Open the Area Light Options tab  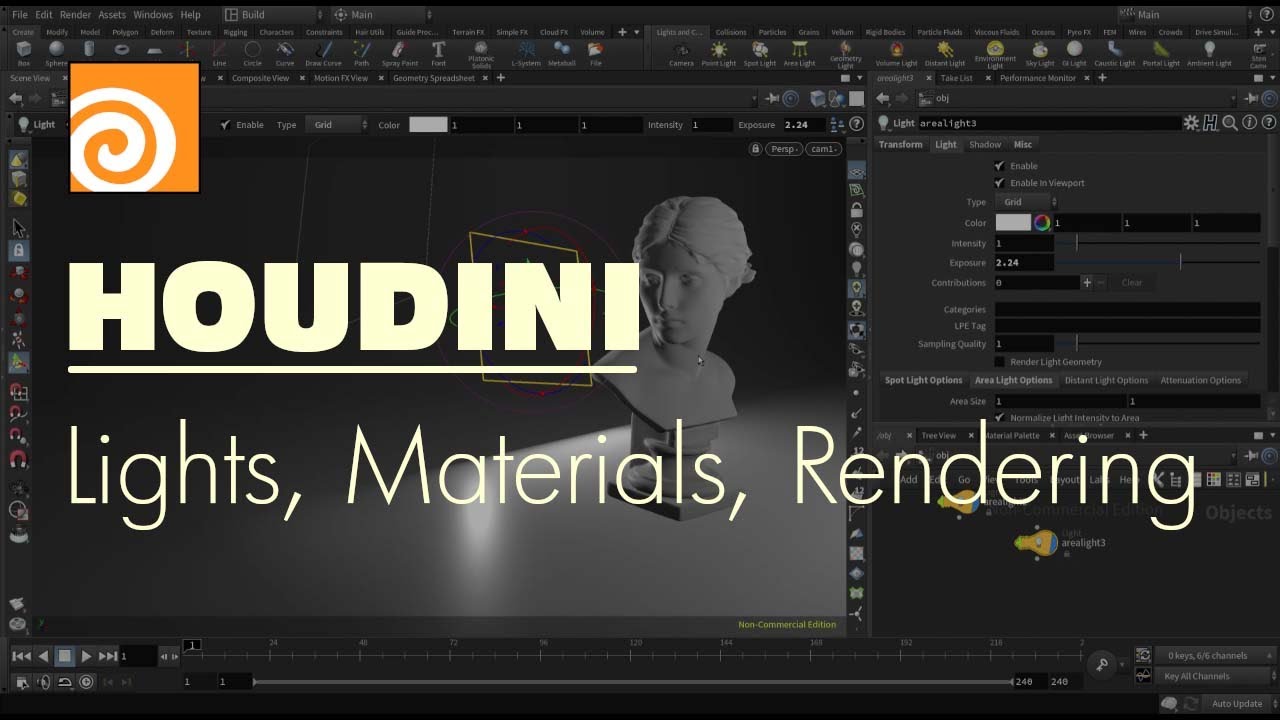(1013, 380)
